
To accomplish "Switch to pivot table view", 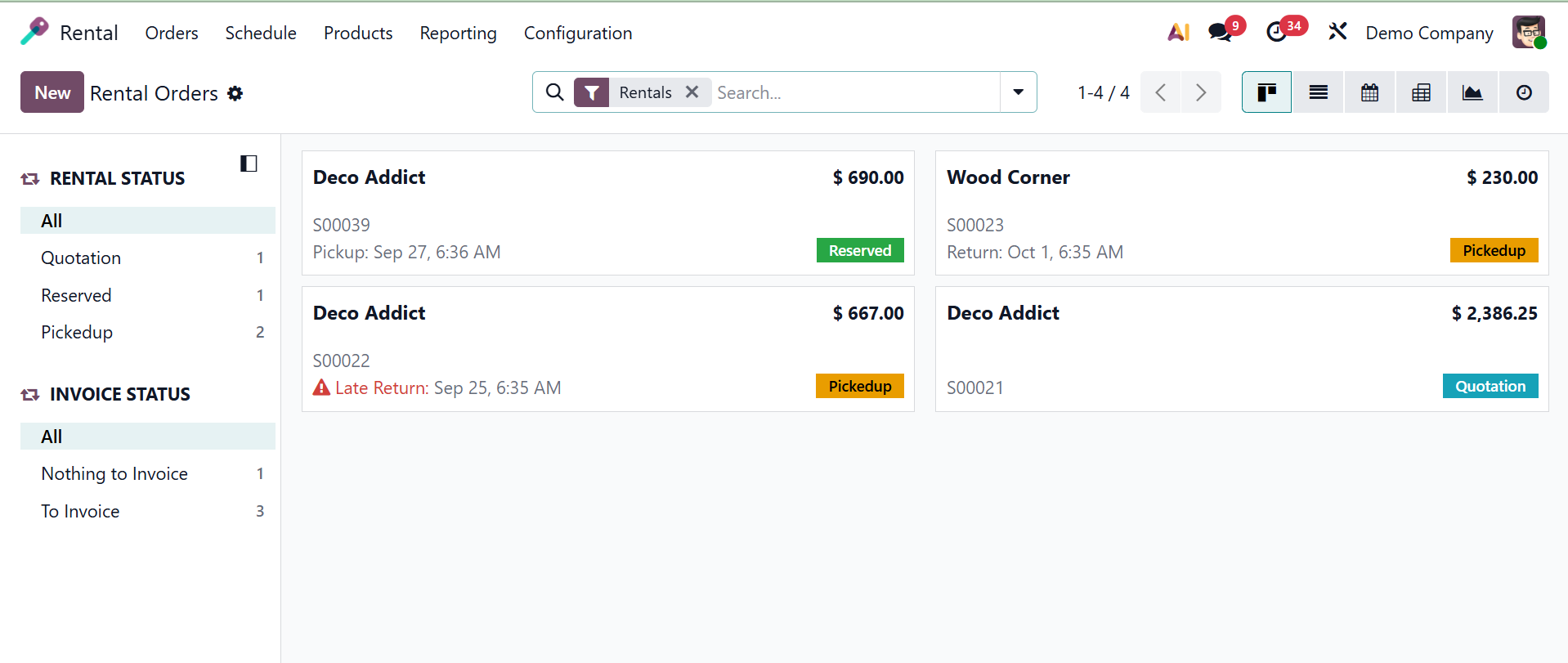I will (x=1421, y=92).
